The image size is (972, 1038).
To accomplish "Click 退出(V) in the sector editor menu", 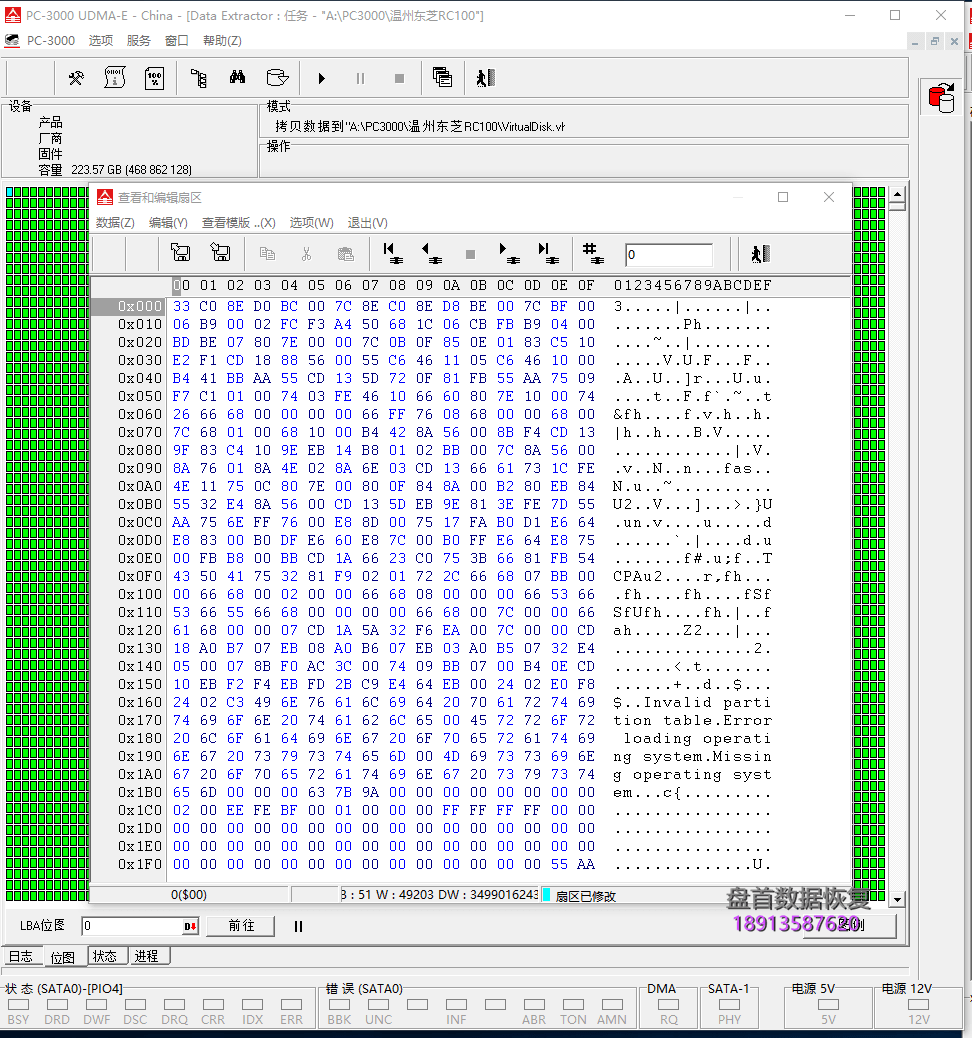I will click(x=367, y=223).
